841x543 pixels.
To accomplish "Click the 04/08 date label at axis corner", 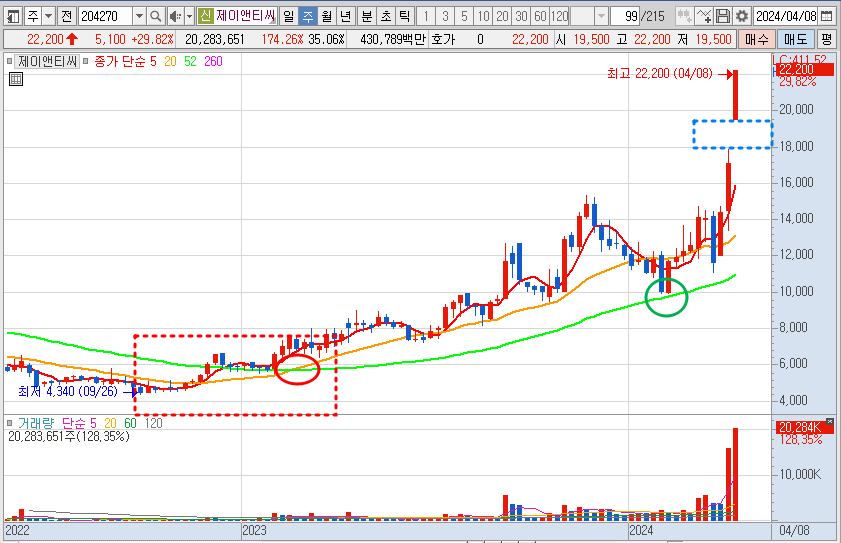I will click(794, 531).
